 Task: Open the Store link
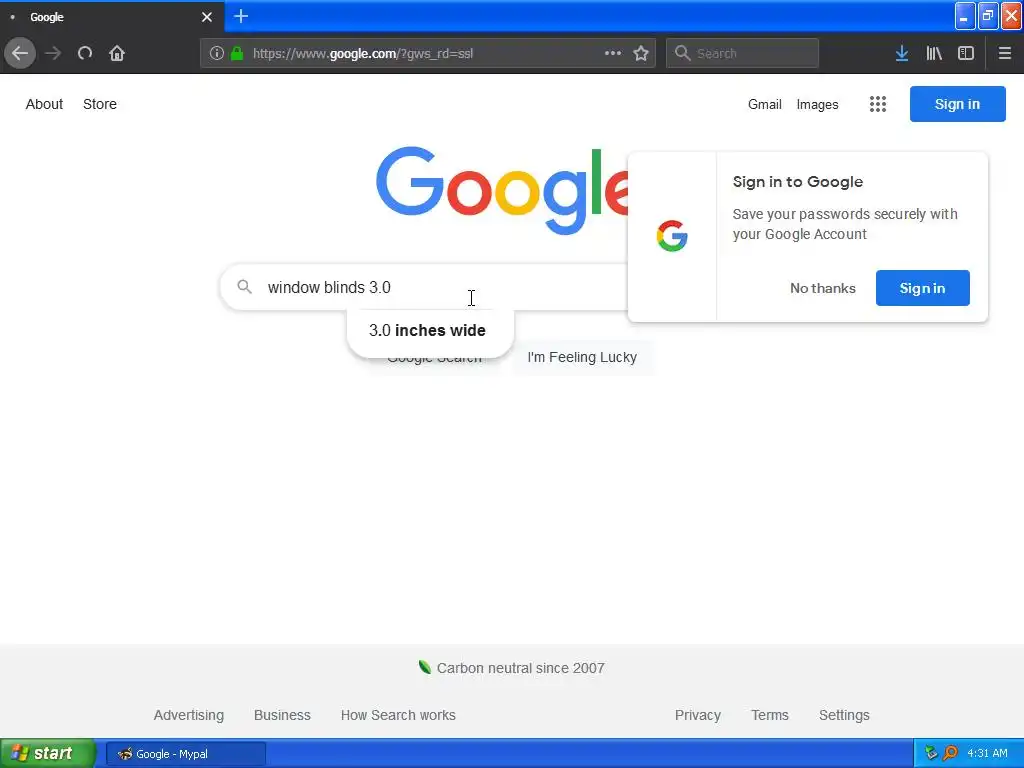100,104
